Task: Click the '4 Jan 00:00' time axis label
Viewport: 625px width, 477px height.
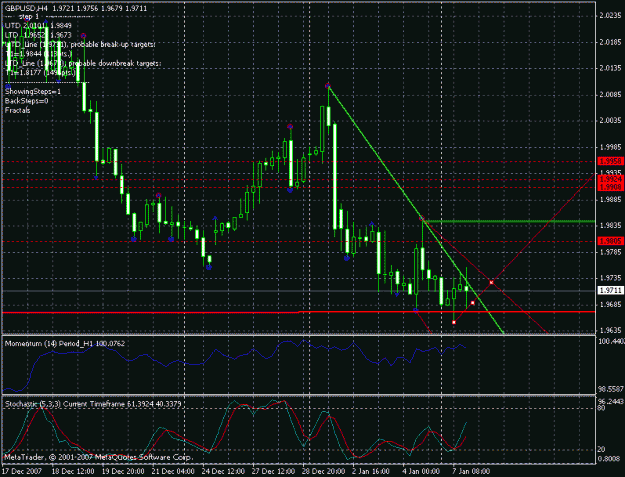Action: click(x=421, y=471)
